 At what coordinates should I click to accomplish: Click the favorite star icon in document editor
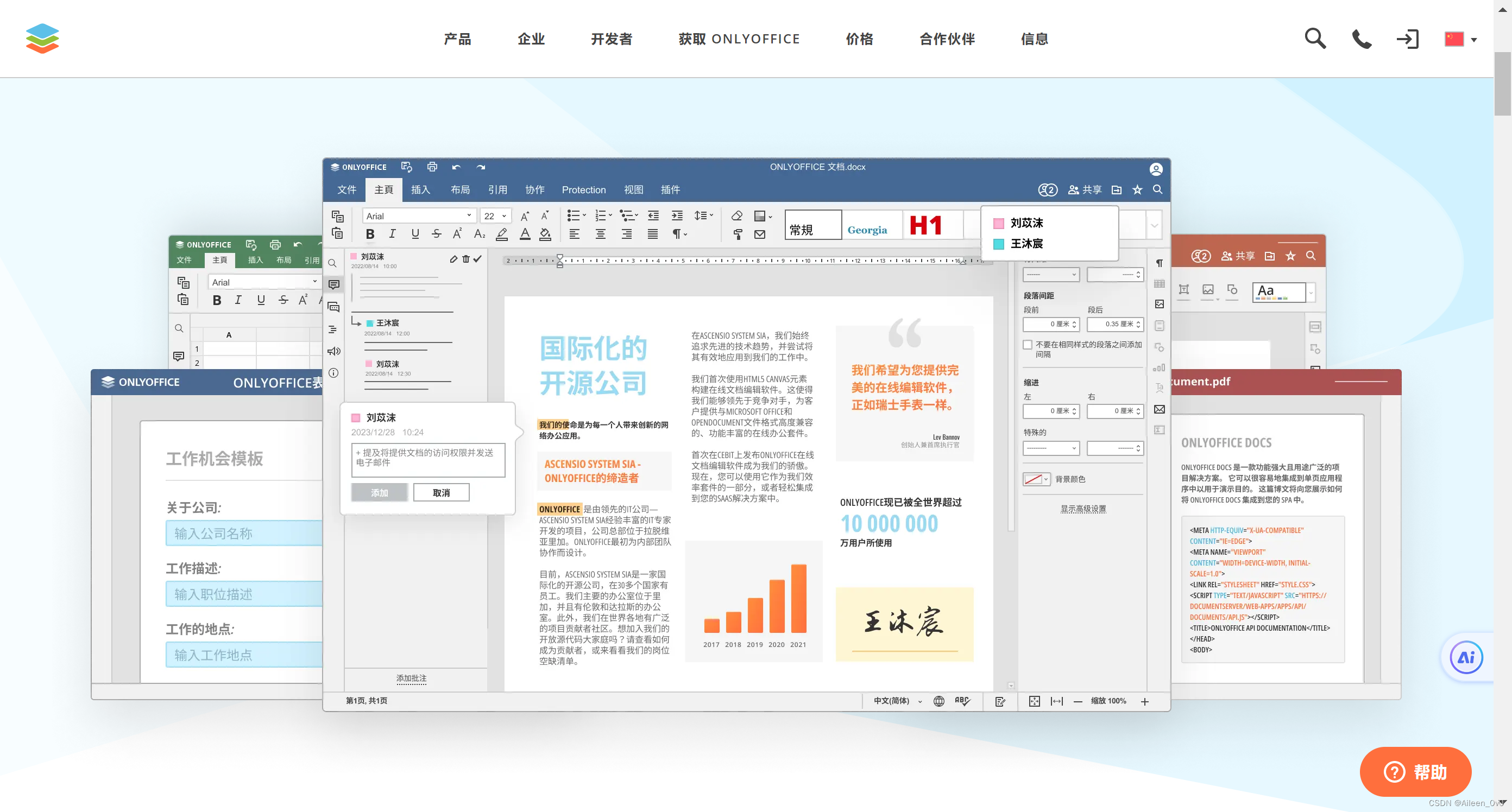[x=1137, y=189]
